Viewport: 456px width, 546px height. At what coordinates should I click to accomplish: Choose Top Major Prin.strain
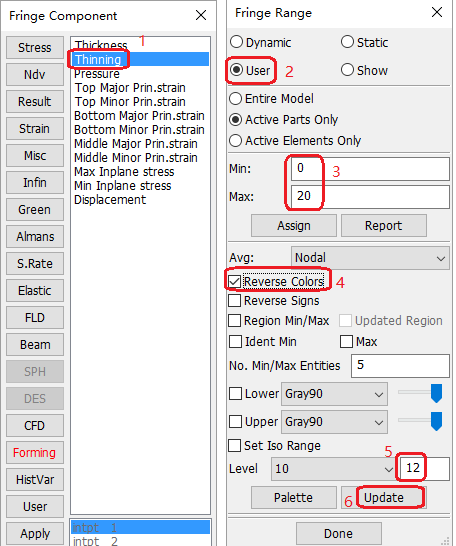coord(130,88)
